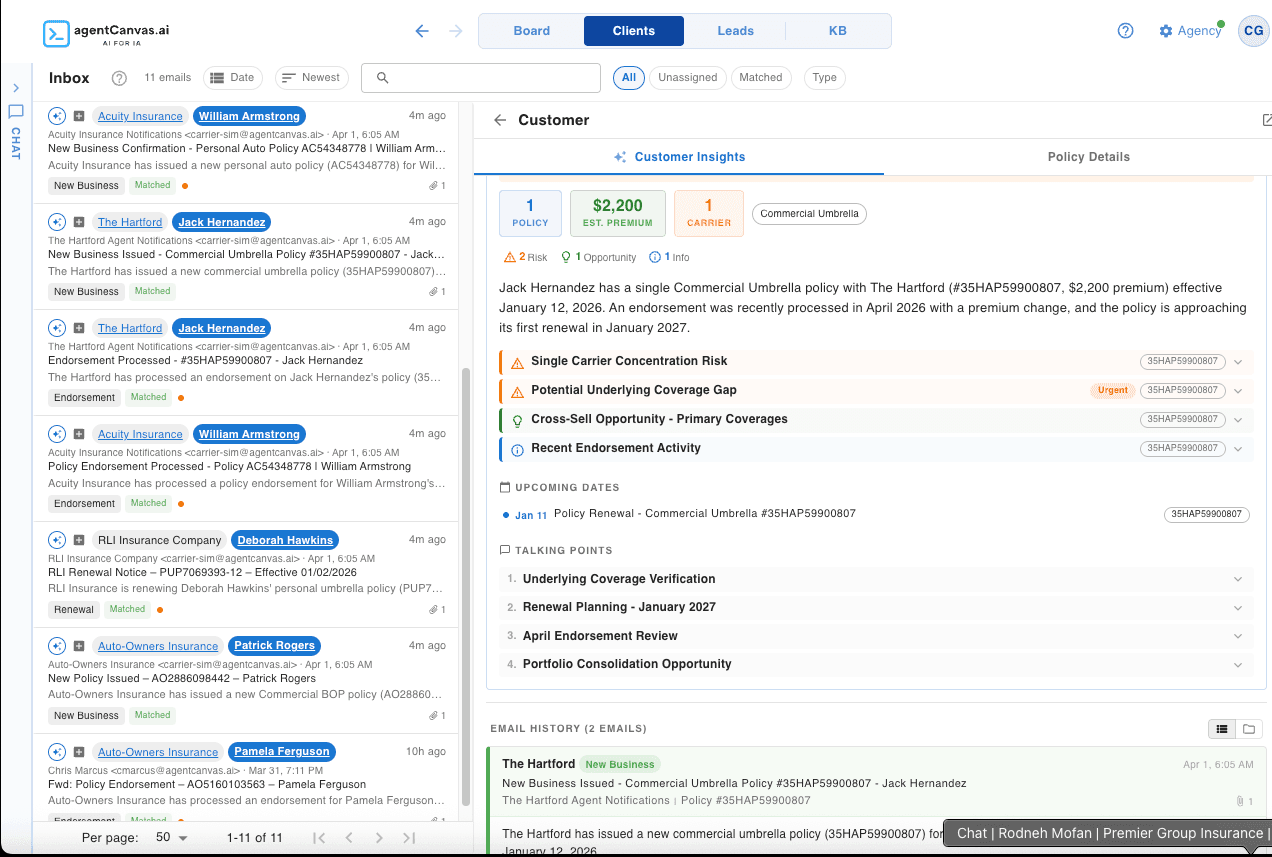Expand Portfolio Consolidation Opportunity talking point

click(875, 664)
